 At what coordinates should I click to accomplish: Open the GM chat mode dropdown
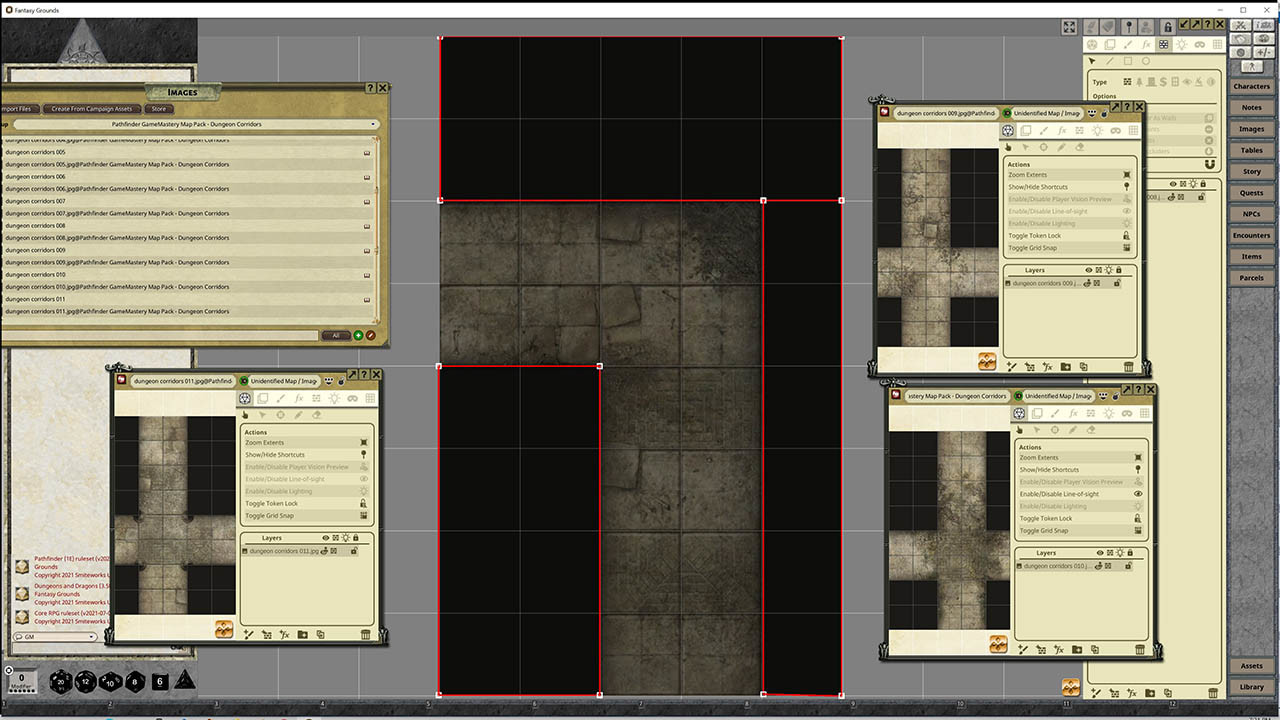(55, 636)
